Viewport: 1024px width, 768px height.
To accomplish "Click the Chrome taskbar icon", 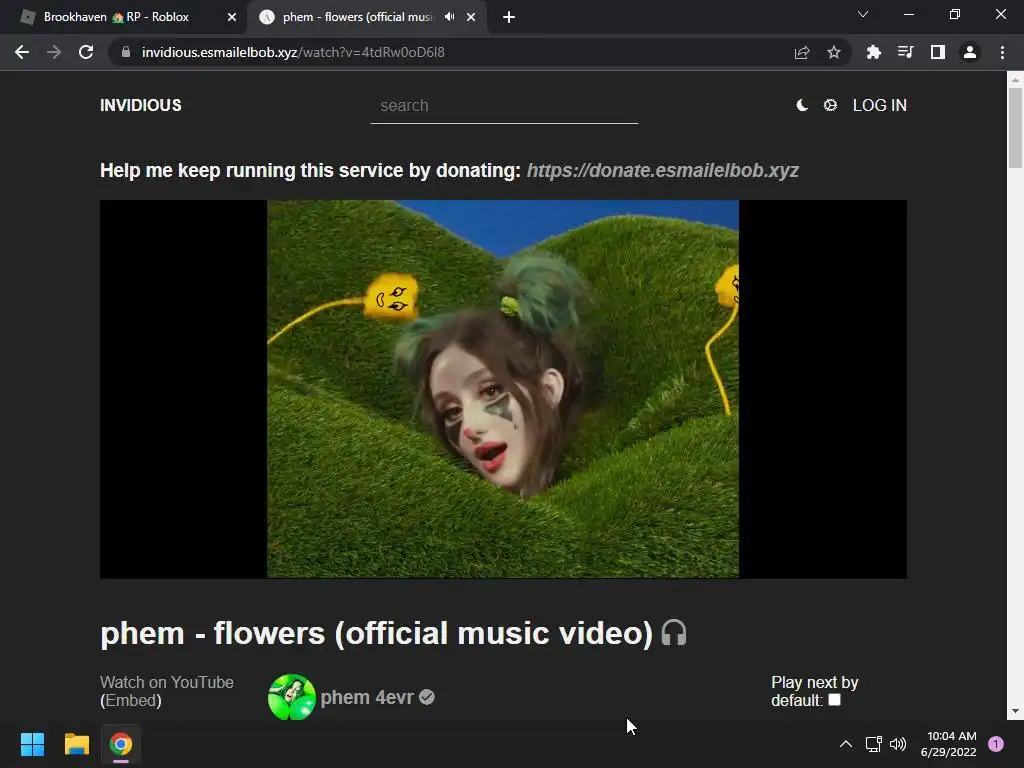I will [121, 744].
